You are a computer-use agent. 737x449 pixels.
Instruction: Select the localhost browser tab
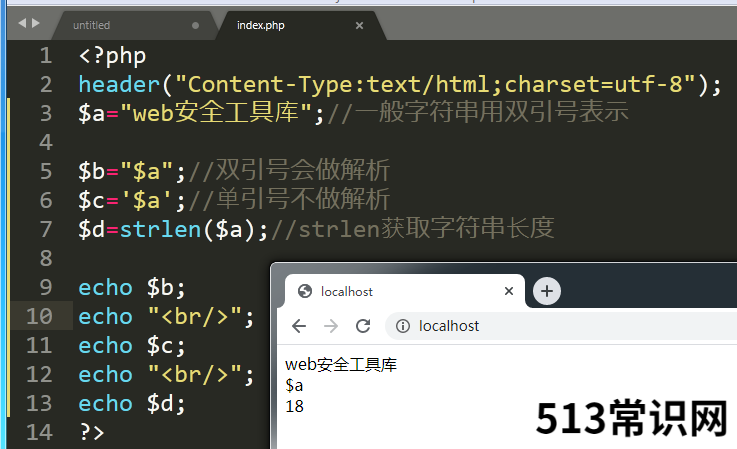tap(404, 291)
